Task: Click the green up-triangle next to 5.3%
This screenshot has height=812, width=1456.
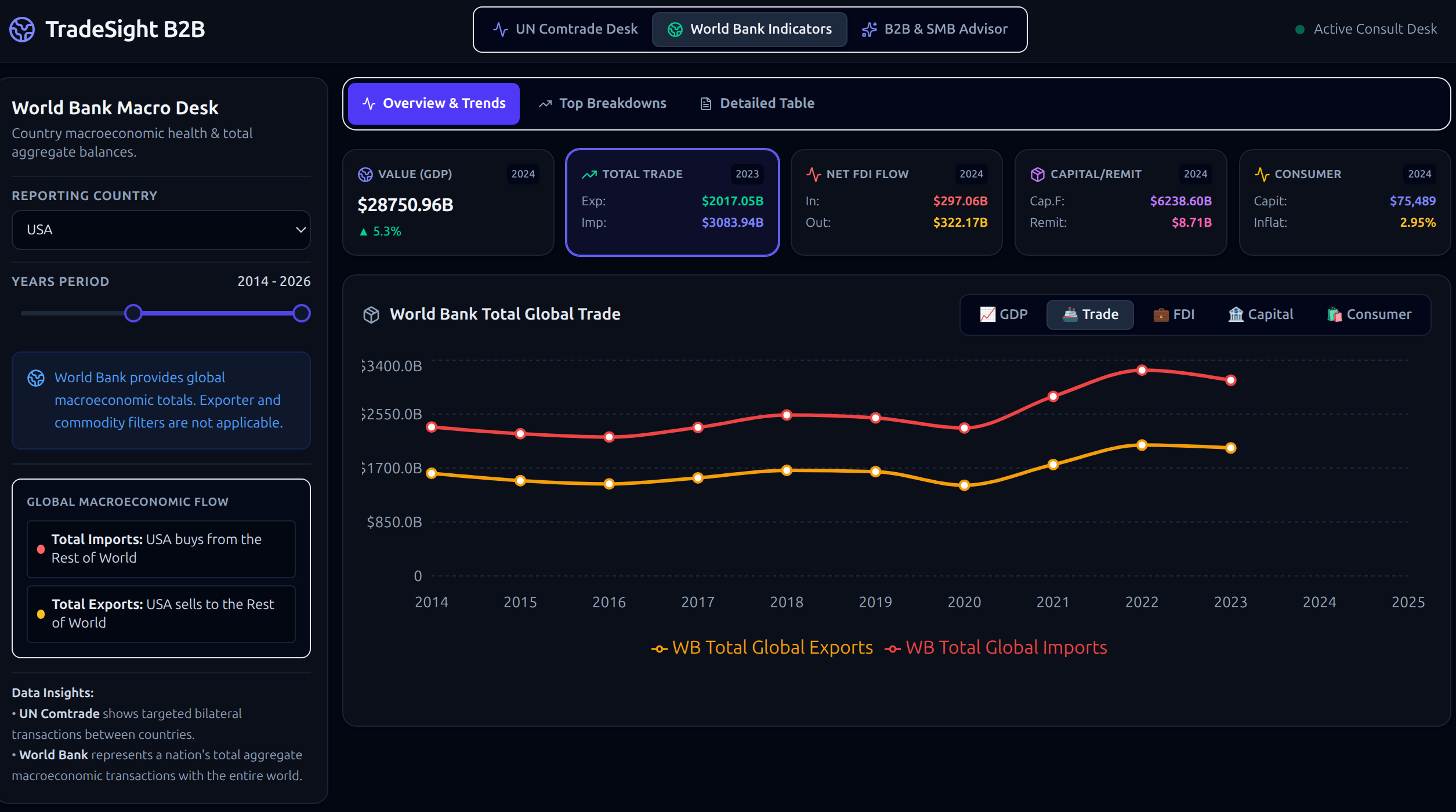Action: click(364, 231)
